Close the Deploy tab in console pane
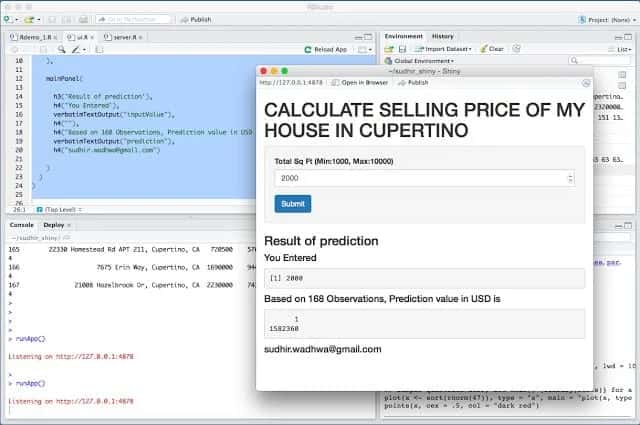The image size is (640, 425). coord(69,225)
